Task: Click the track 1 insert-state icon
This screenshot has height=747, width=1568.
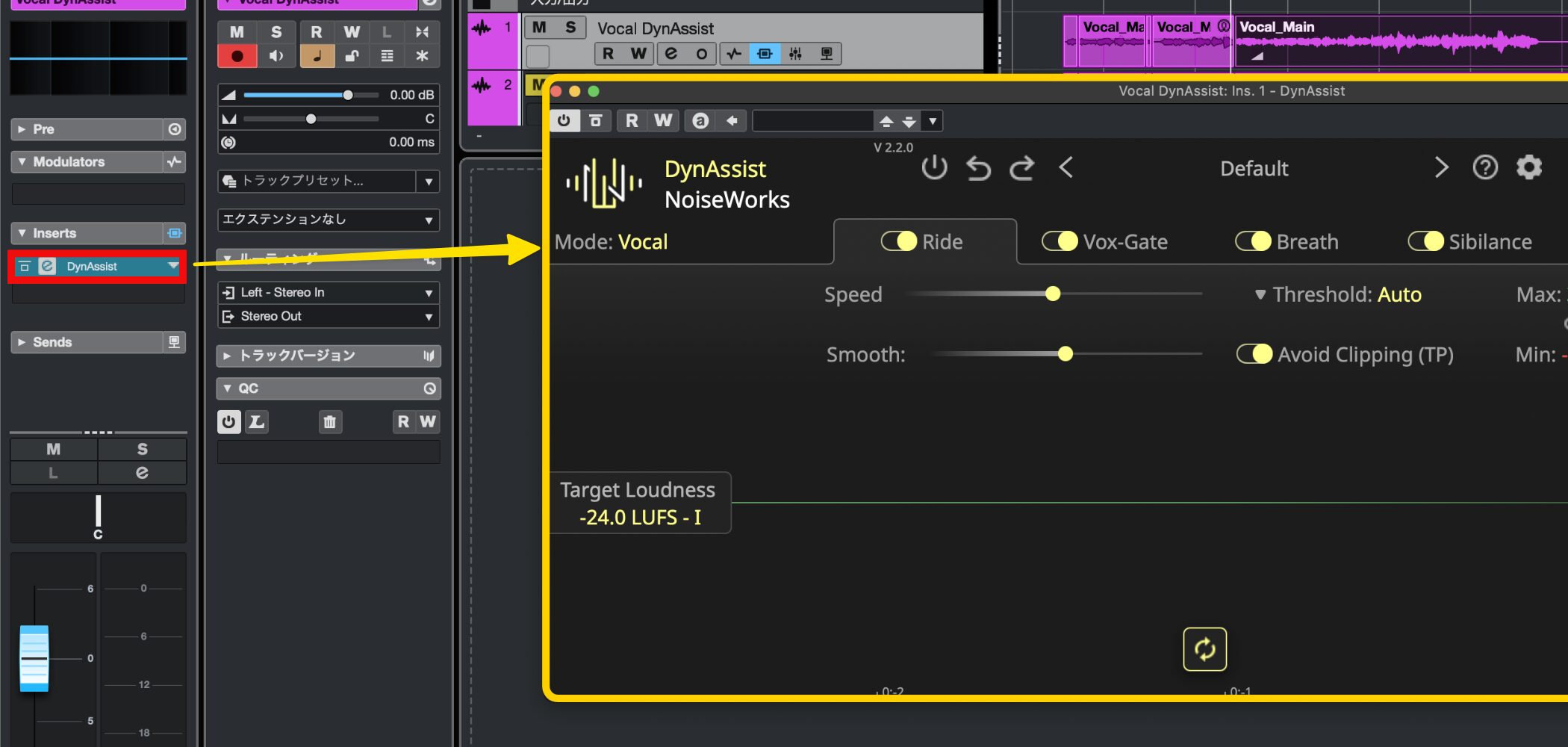Action: (x=765, y=54)
